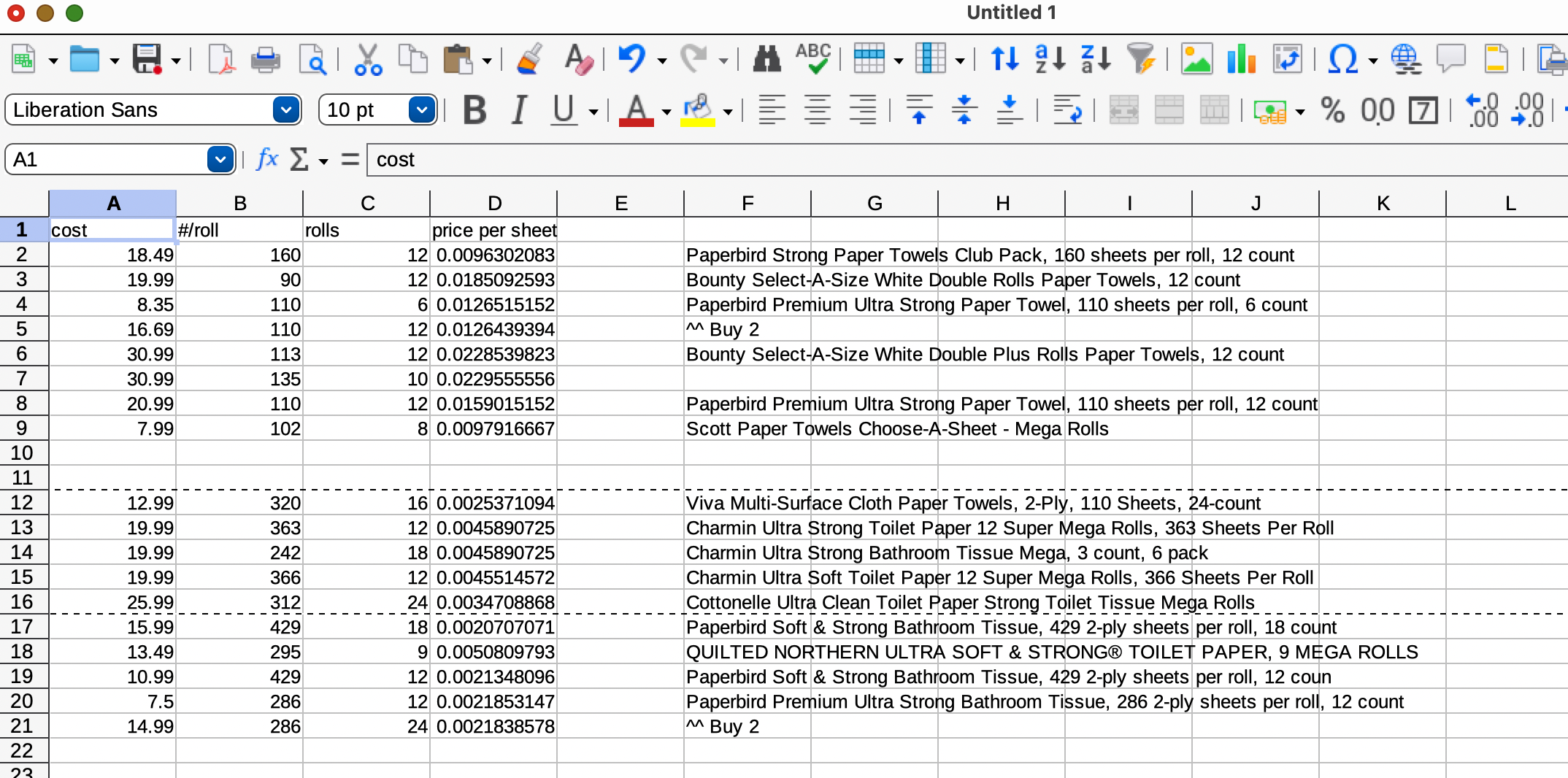Click the cell containing 429 in row 19
Viewport: 1568px width, 778px height.
tap(239, 677)
